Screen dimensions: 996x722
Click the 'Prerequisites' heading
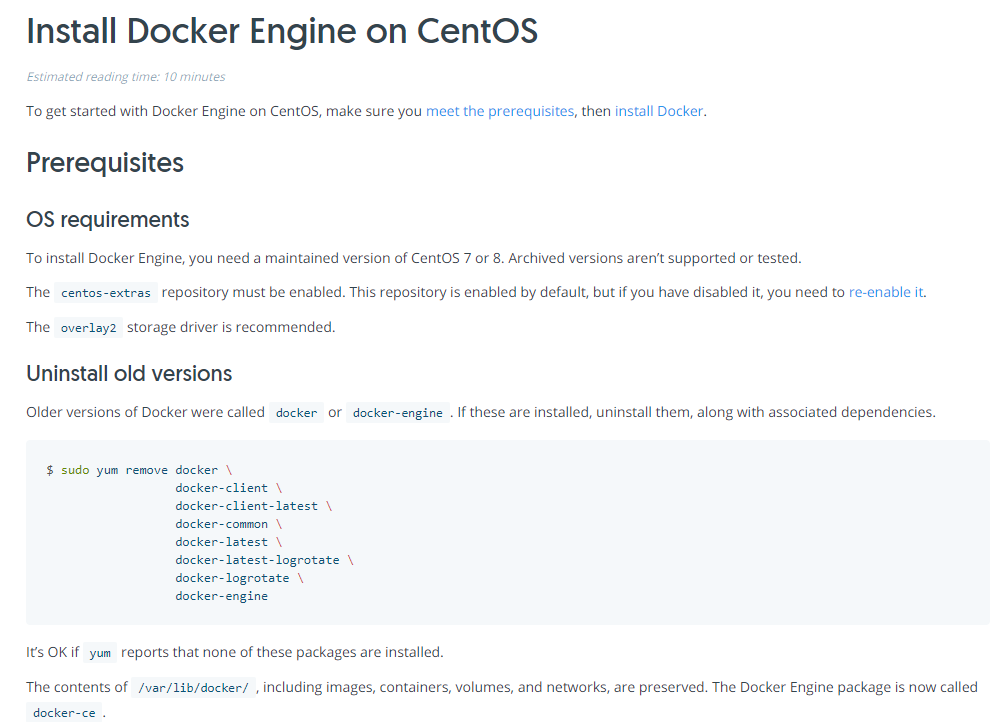click(x=105, y=163)
